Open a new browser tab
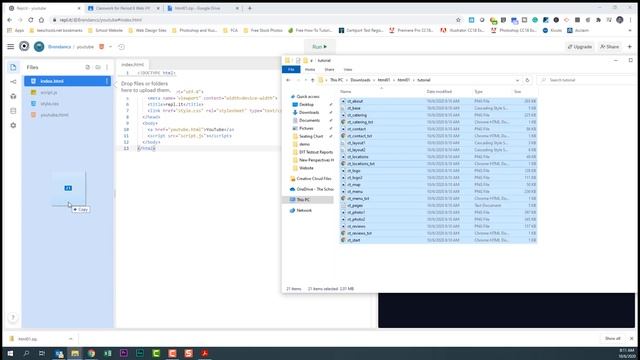 click(249, 8)
